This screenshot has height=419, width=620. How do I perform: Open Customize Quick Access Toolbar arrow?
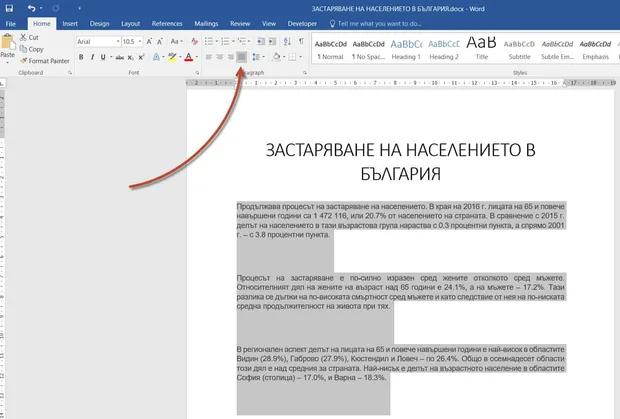click(79, 8)
